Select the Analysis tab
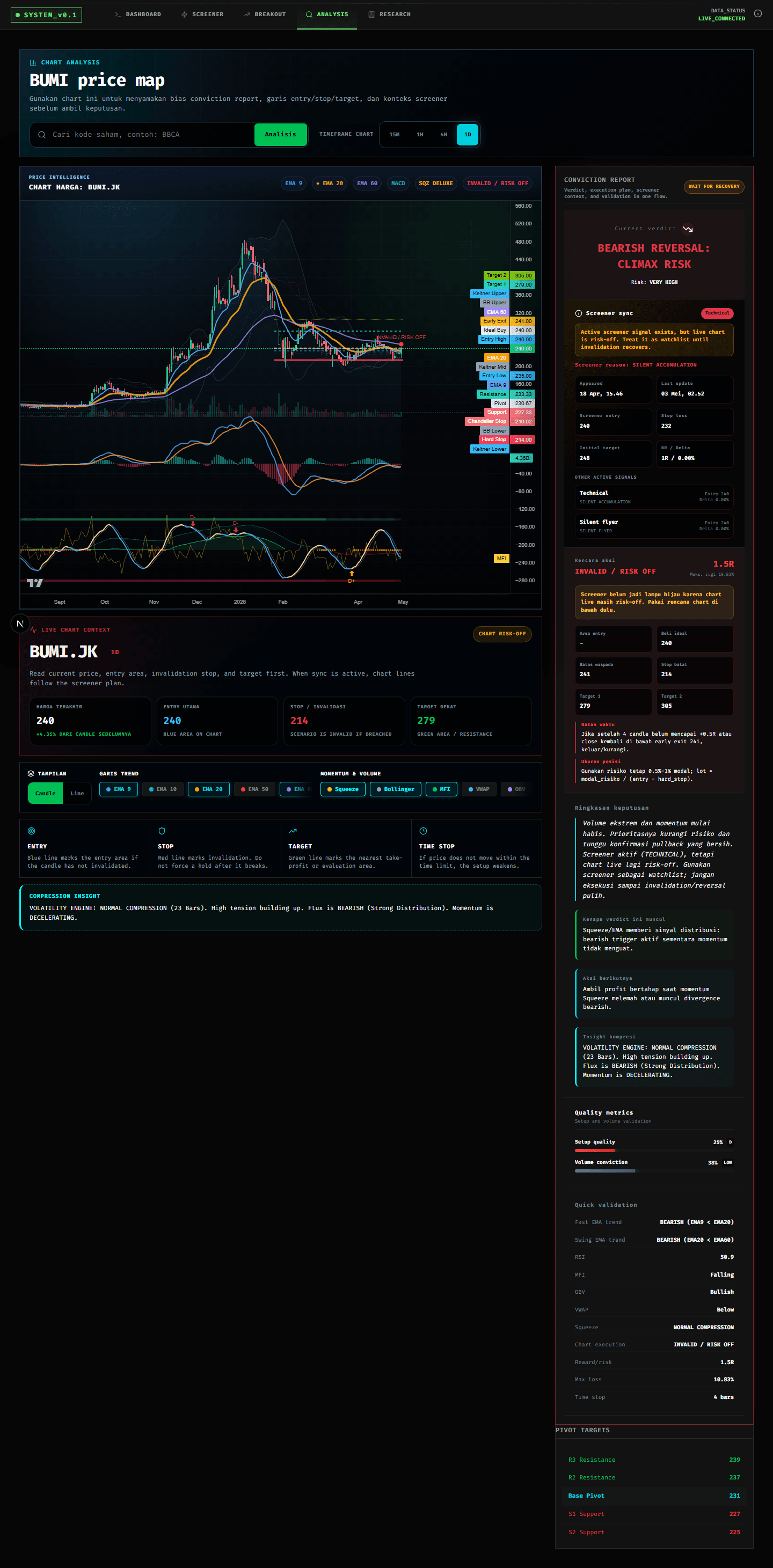 pos(326,14)
